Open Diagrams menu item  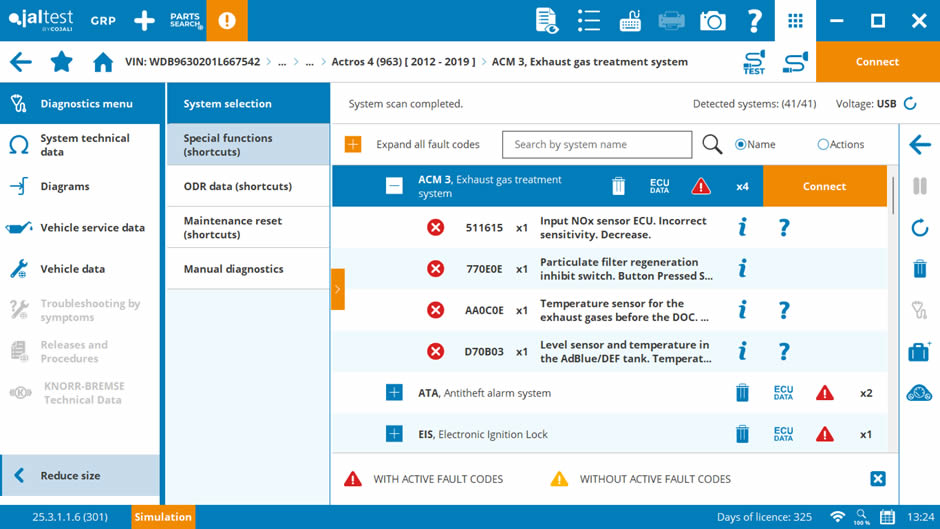click(x=80, y=187)
